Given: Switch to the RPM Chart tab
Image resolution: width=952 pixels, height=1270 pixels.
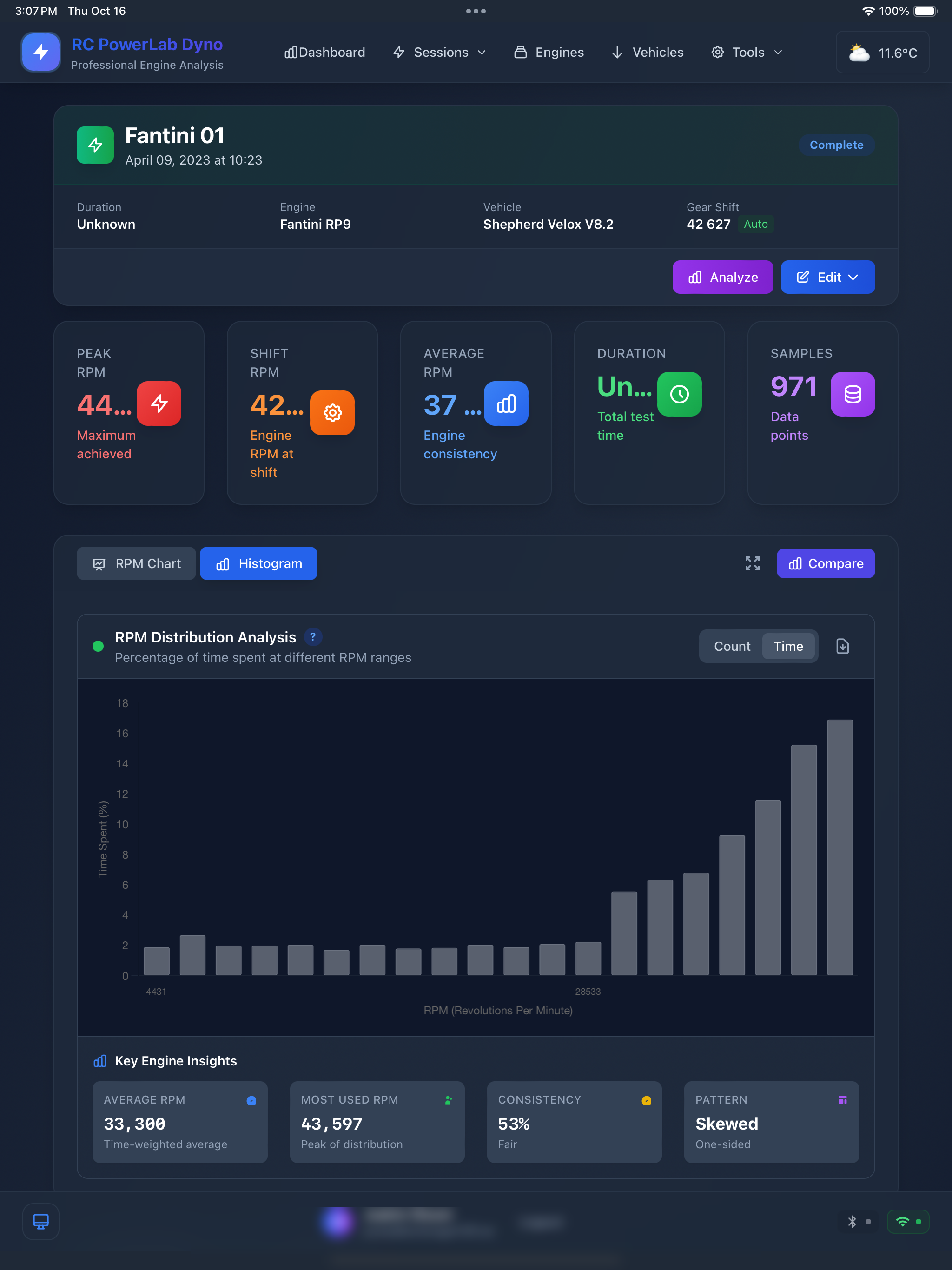Looking at the screenshot, I should point(137,564).
